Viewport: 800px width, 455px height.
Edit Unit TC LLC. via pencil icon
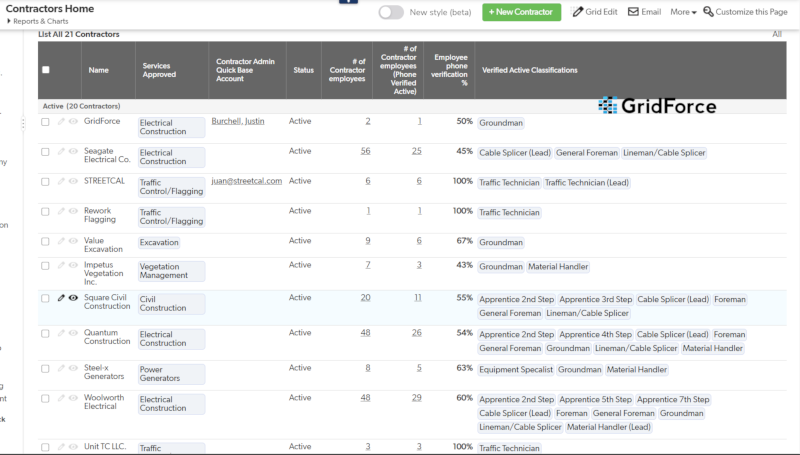pyautogui.click(x=61, y=447)
